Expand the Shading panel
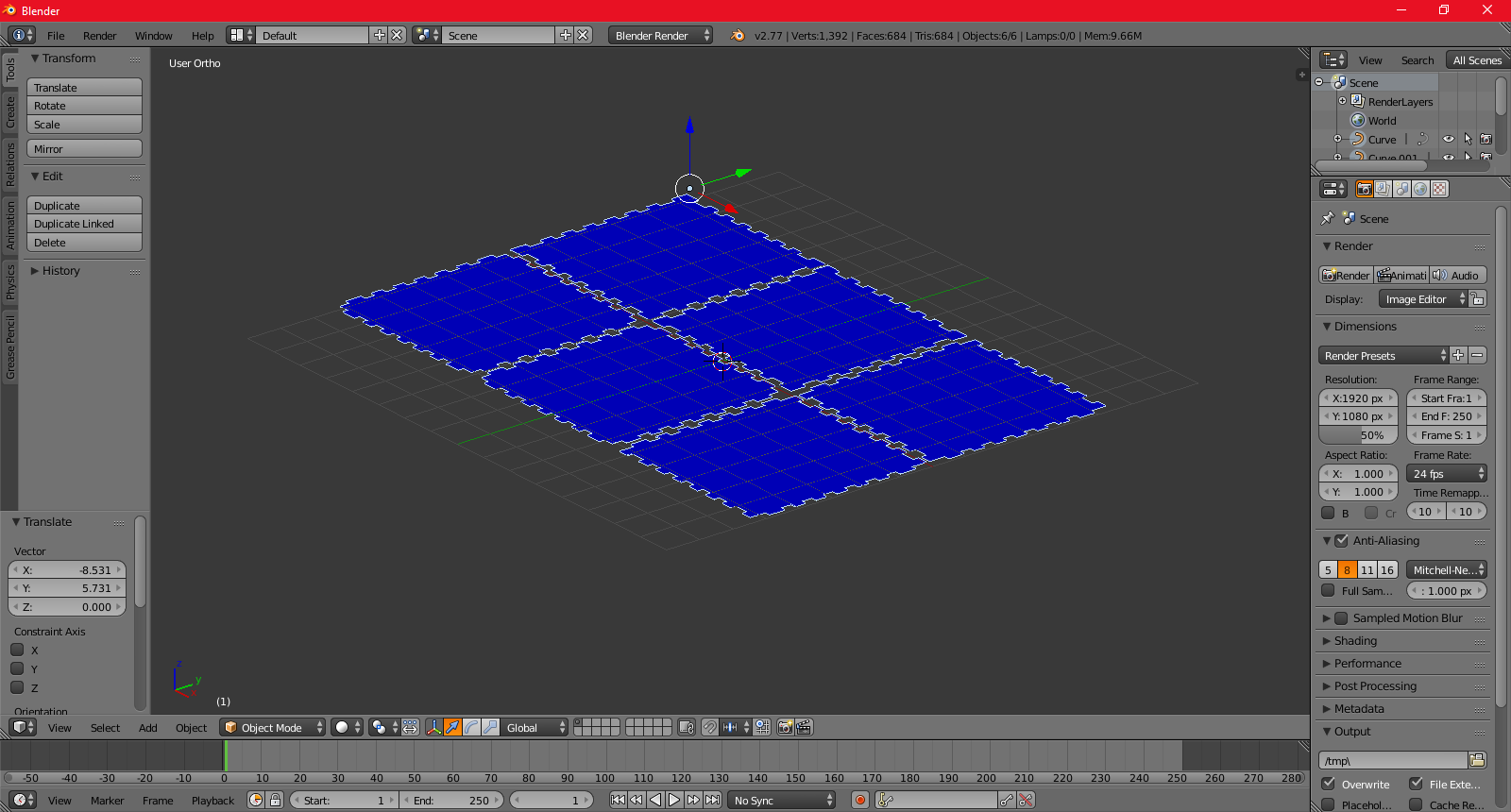 point(1355,641)
